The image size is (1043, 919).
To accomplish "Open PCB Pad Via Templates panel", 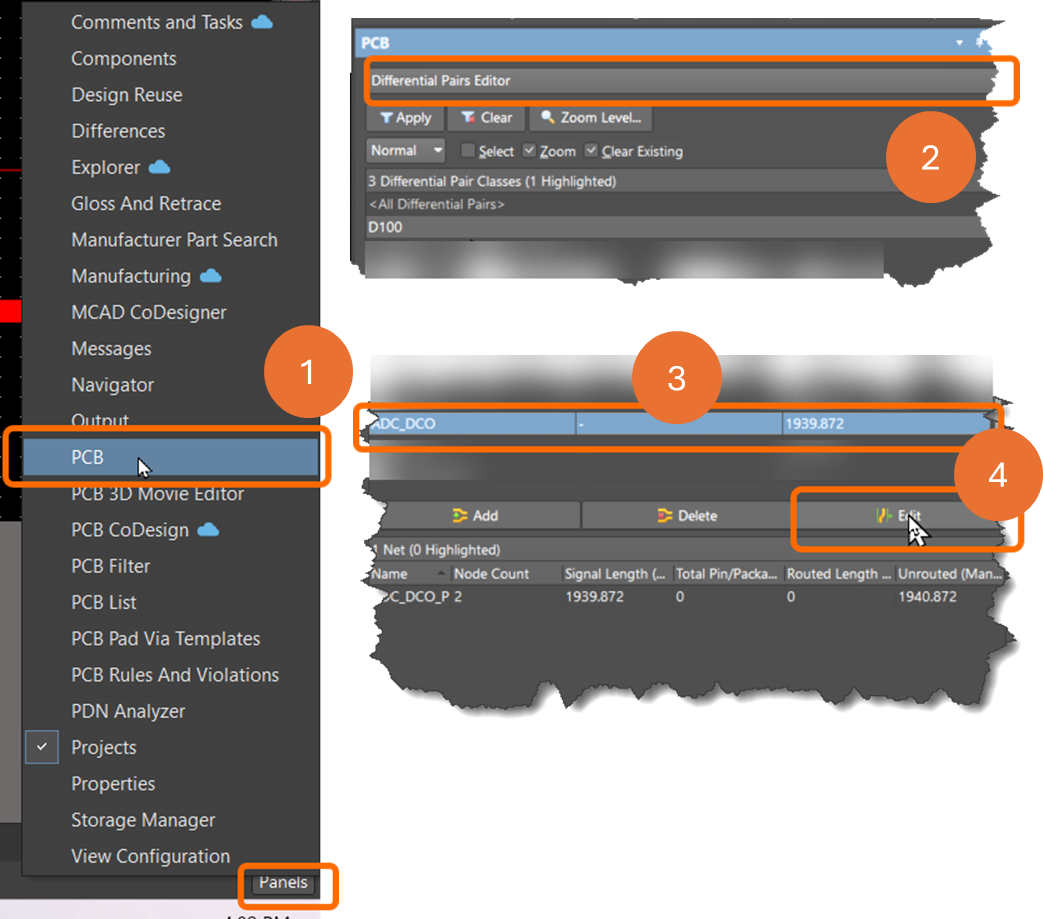I will click(166, 639).
